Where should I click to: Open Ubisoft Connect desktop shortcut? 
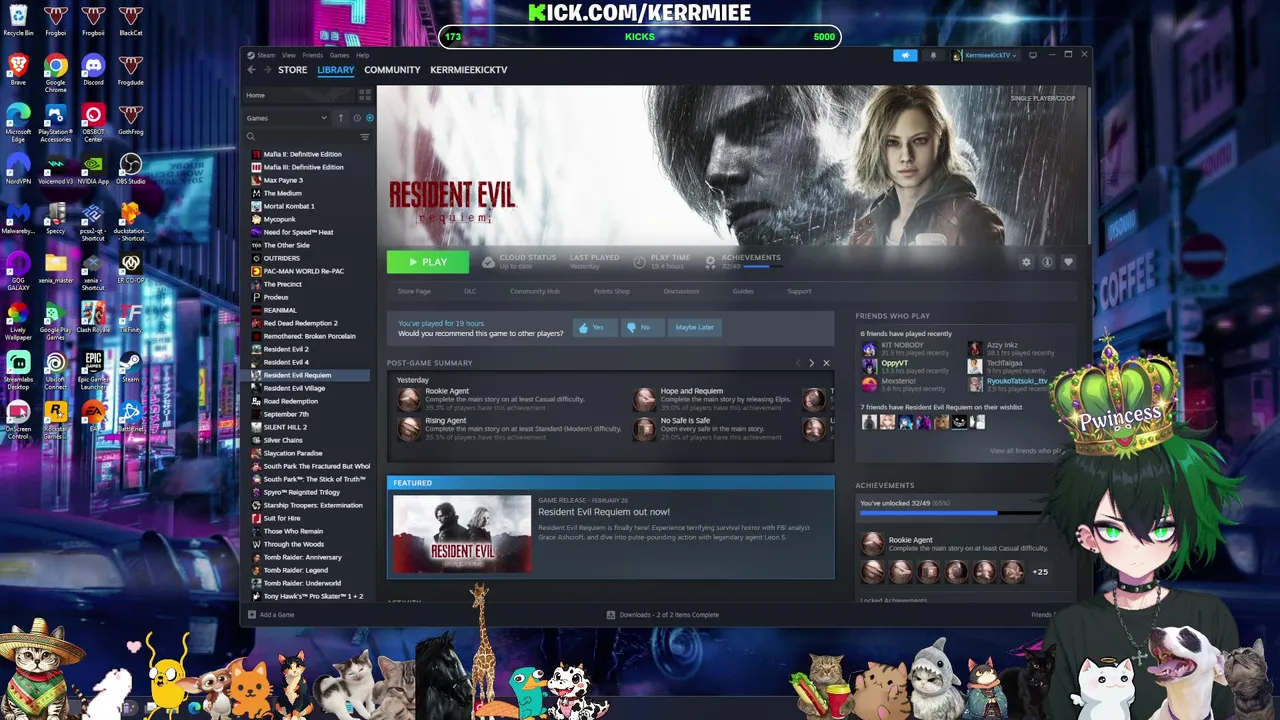[x=56, y=367]
